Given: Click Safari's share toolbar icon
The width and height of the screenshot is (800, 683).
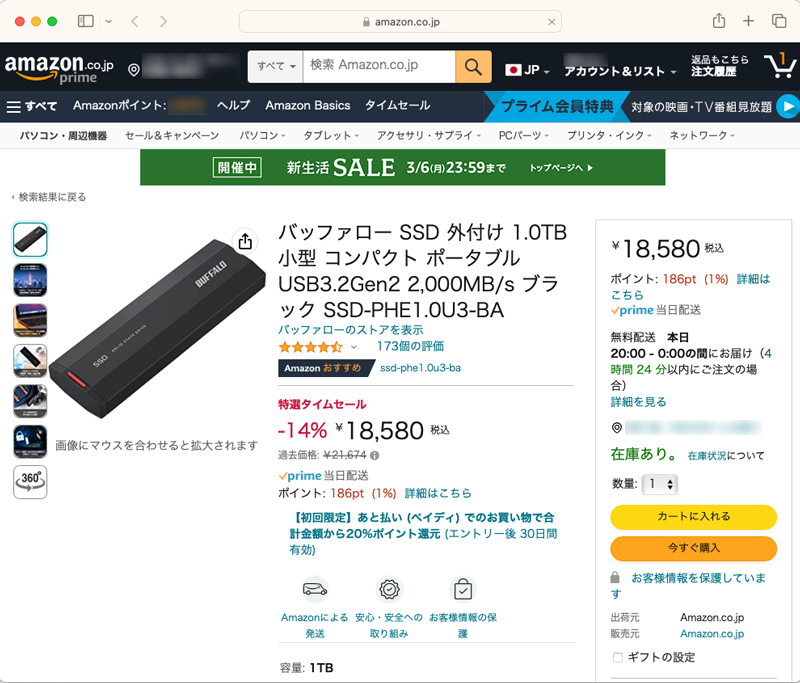Looking at the screenshot, I should 718,21.
